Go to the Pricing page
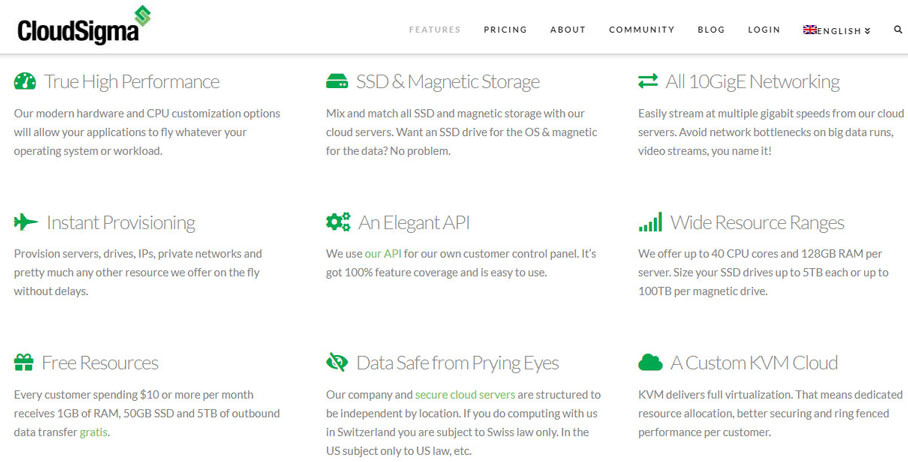The height and width of the screenshot is (462, 908). pos(506,30)
